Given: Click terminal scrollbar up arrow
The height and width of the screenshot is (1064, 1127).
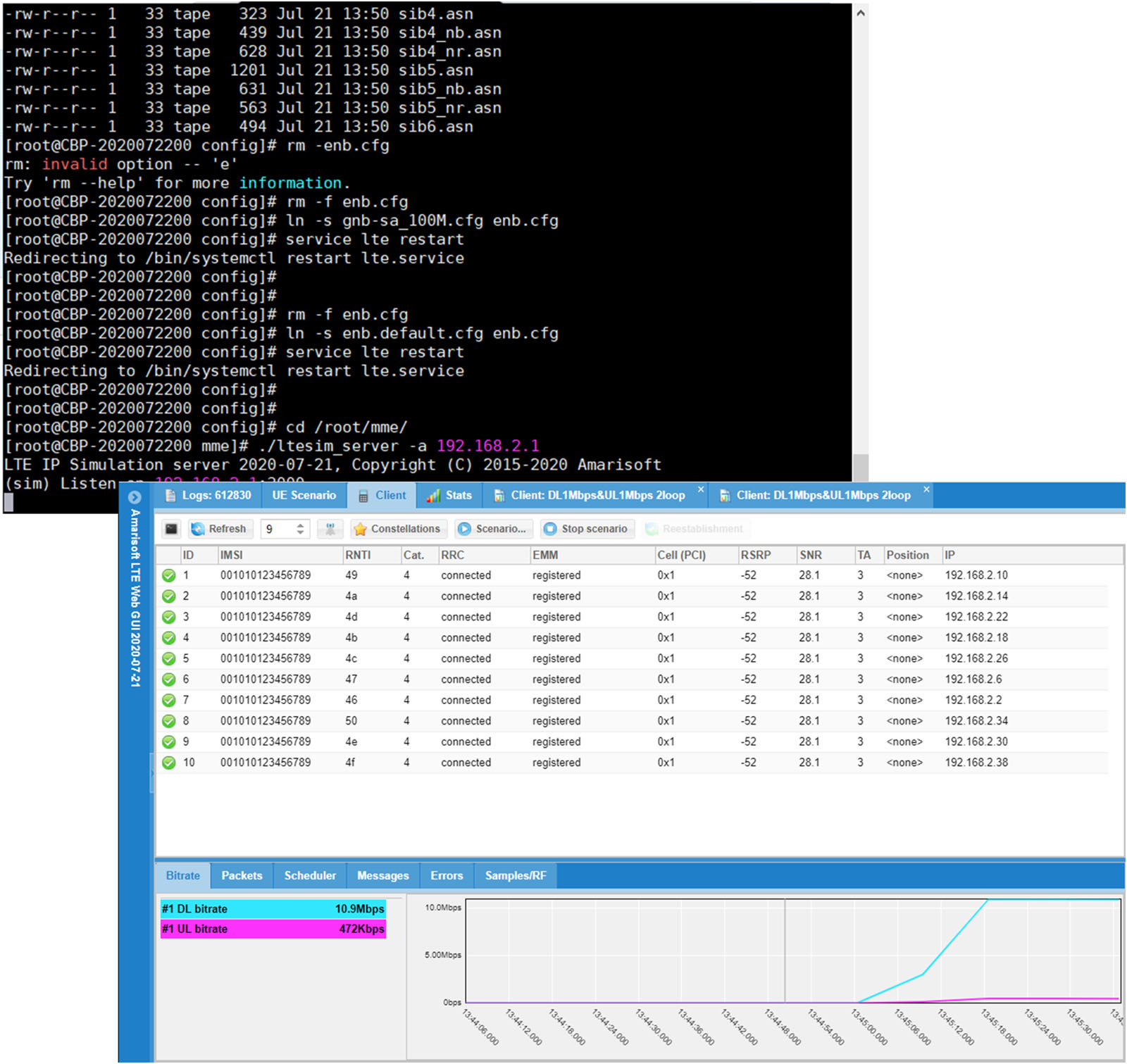Looking at the screenshot, I should click(x=860, y=13).
